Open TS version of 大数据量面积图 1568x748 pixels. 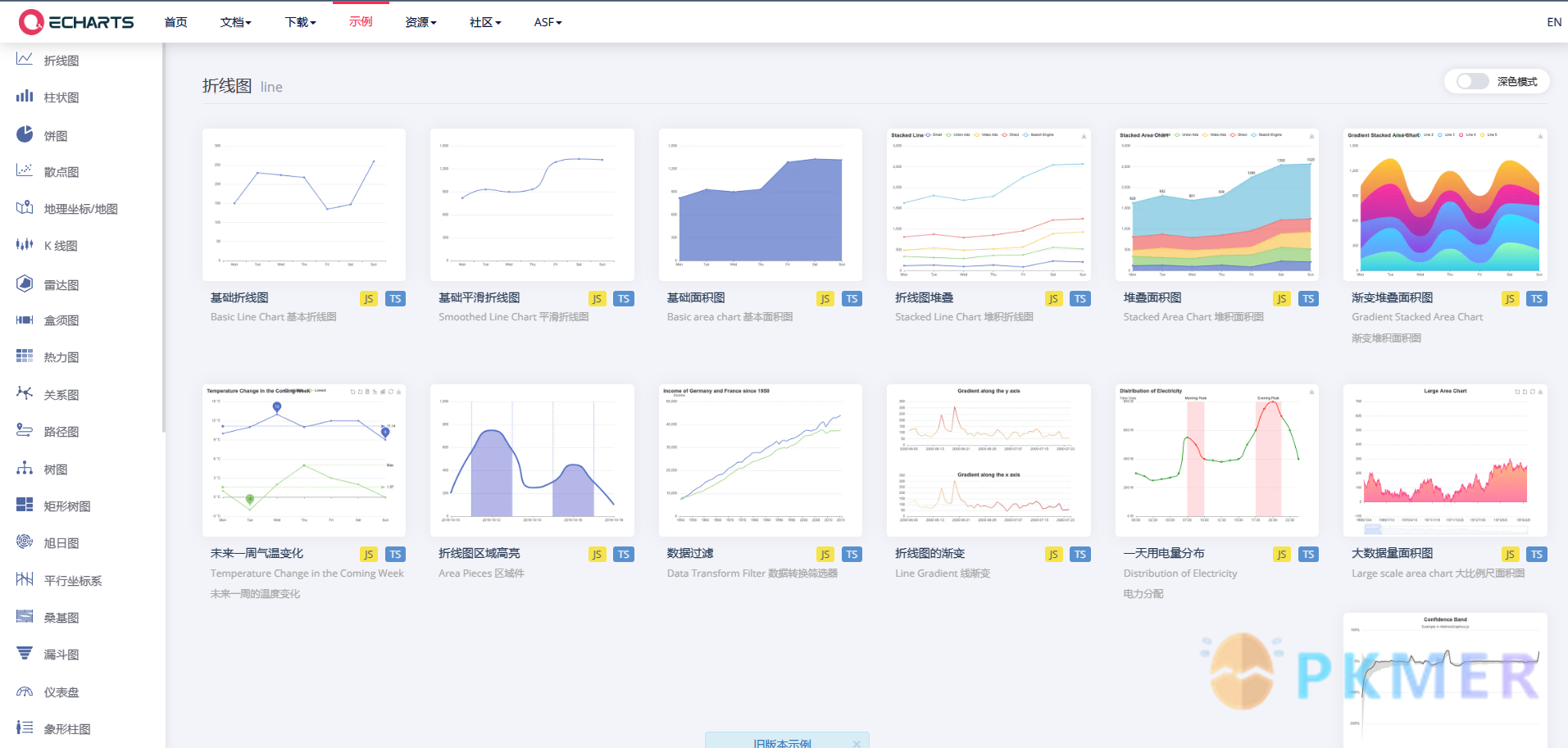click(1537, 555)
